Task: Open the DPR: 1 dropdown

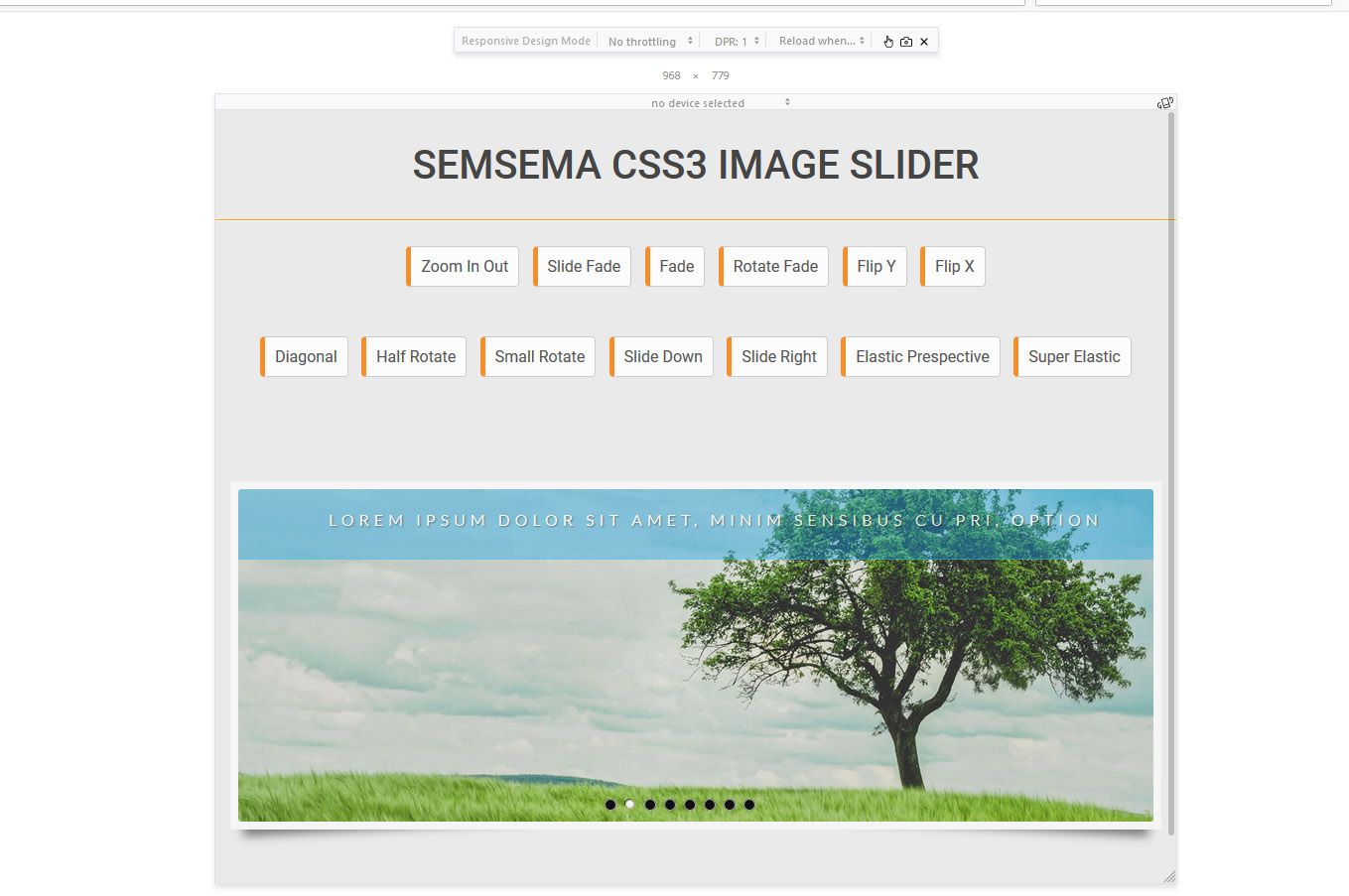Action: click(737, 42)
